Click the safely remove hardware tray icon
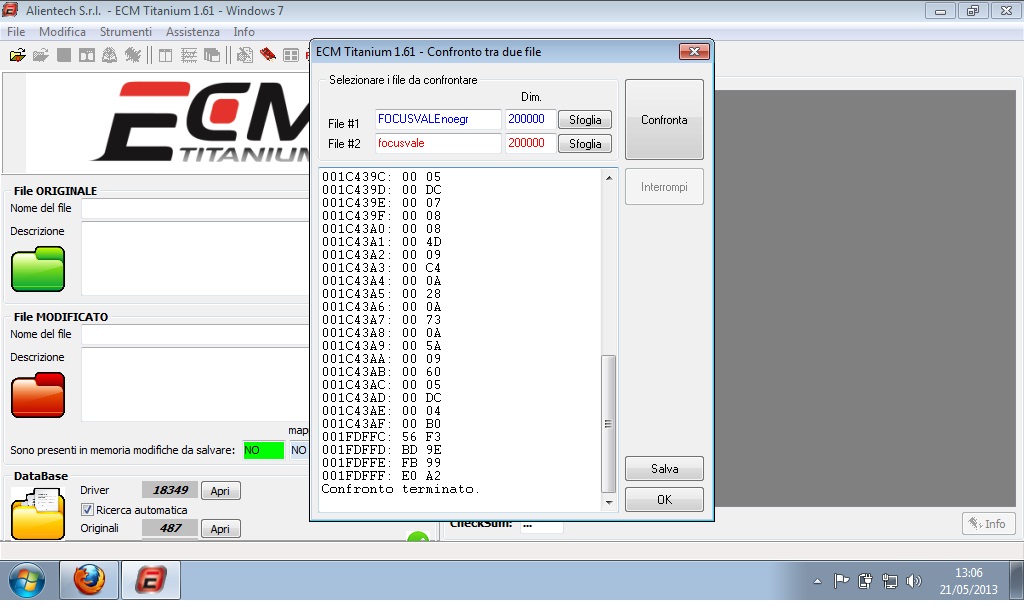Image resolution: width=1024 pixels, height=612 pixels. tap(865, 581)
